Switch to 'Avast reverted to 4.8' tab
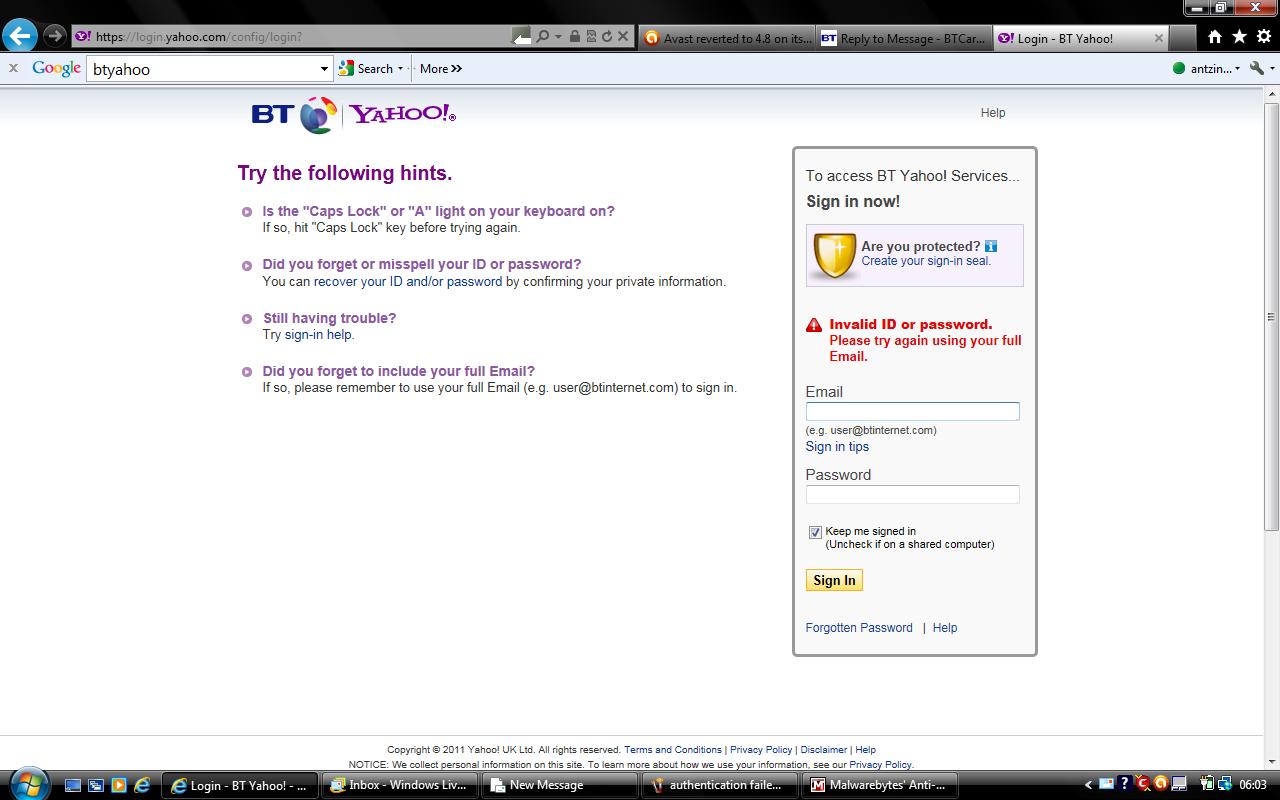The image size is (1280, 800). tap(727, 38)
